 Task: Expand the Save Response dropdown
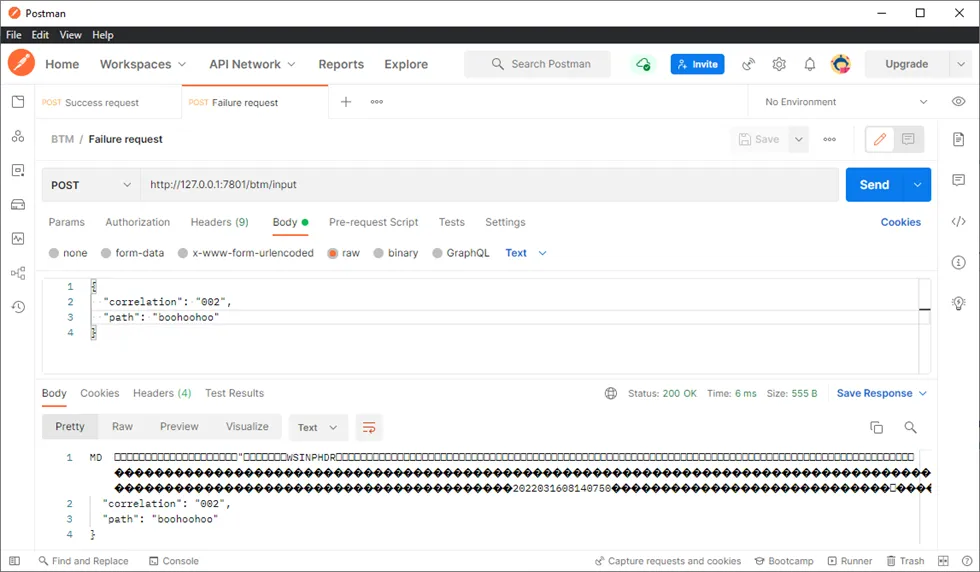881,393
